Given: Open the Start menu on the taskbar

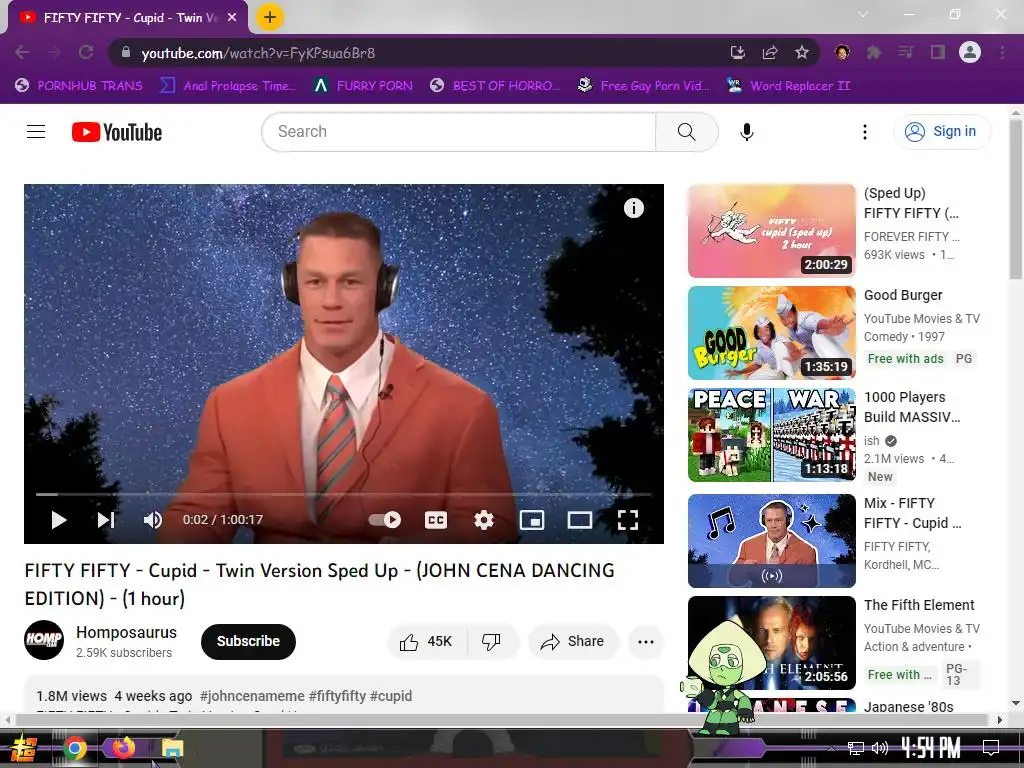Looking at the screenshot, I should coord(22,748).
